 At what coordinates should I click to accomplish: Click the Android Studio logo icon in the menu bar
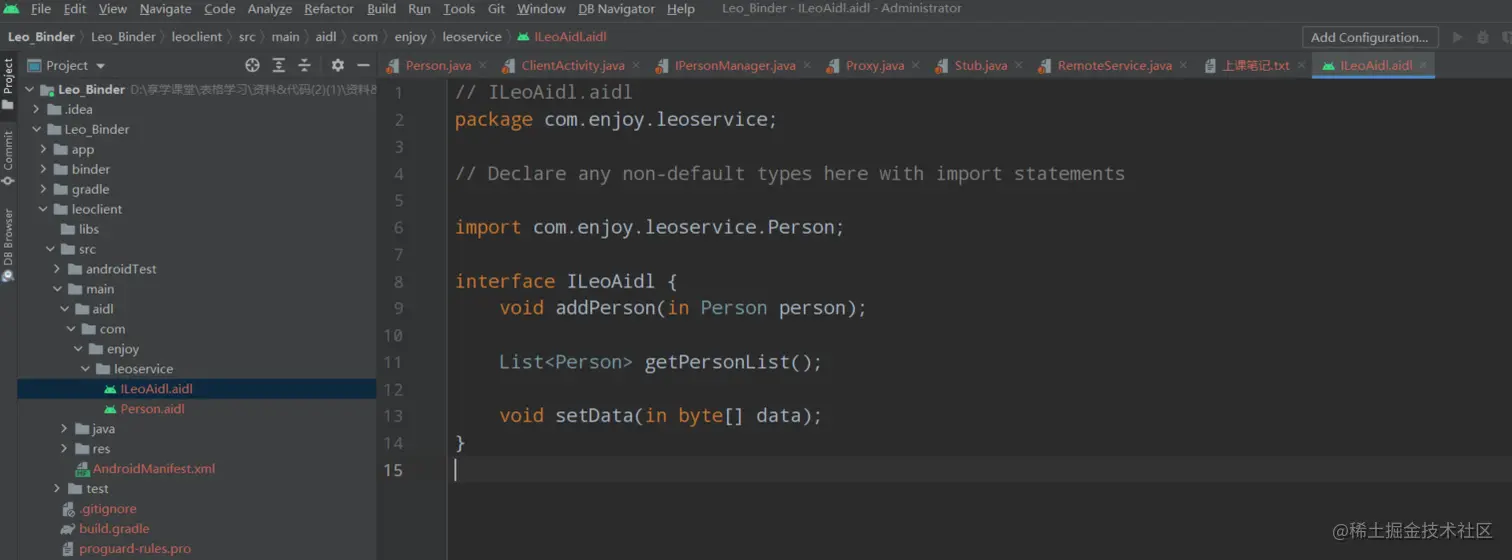pyautogui.click(x=11, y=9)
